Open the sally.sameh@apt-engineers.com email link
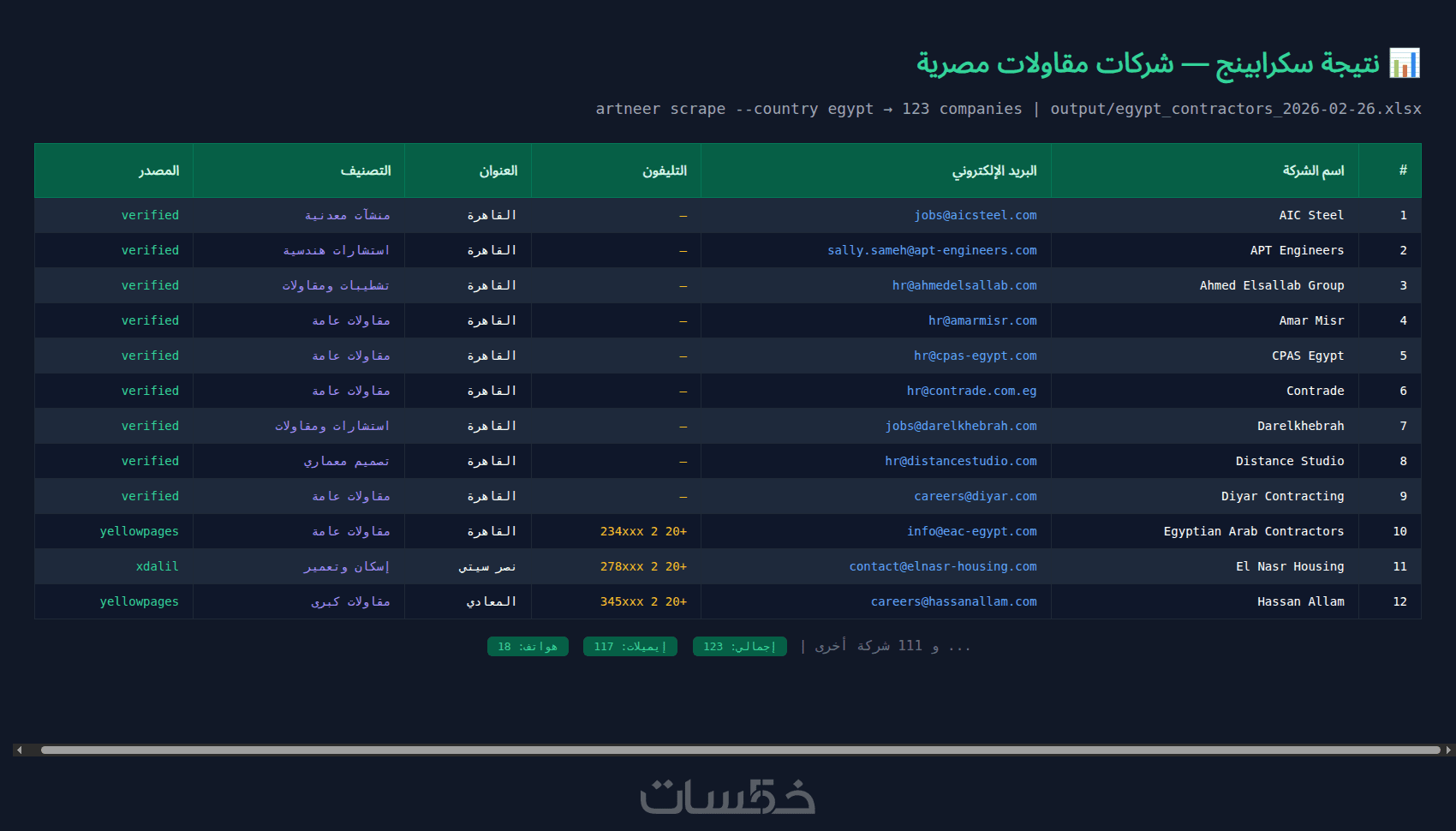1456x831 pixels. [932, 250]
